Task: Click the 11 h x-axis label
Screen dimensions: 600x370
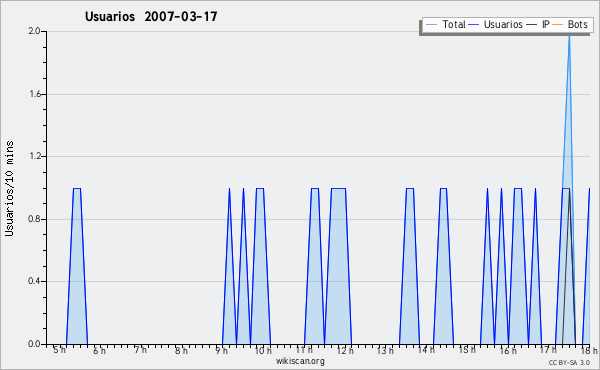Action: click(304, 350)
